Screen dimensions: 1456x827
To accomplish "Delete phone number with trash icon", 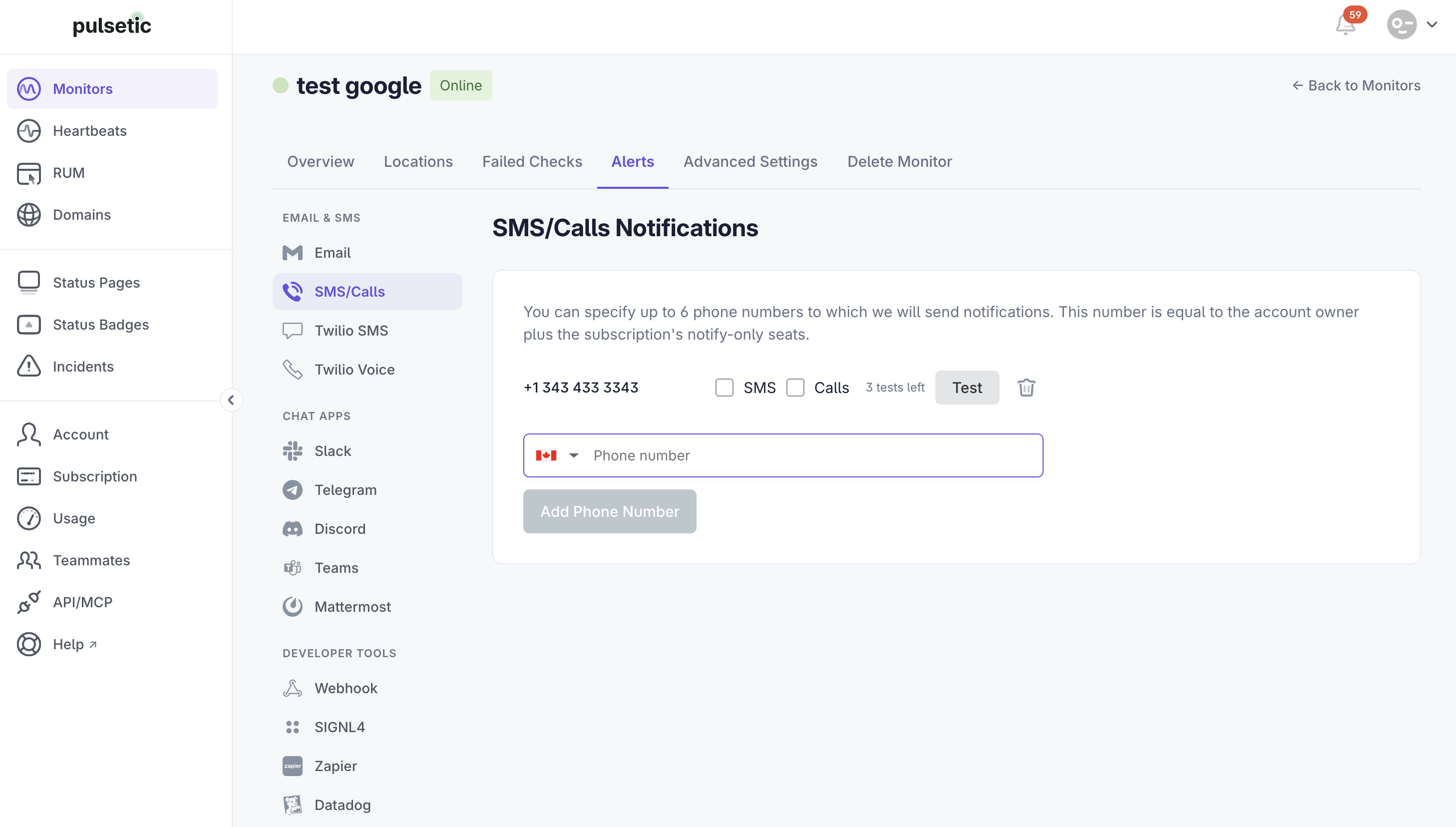I will (x=1026, y=388).
